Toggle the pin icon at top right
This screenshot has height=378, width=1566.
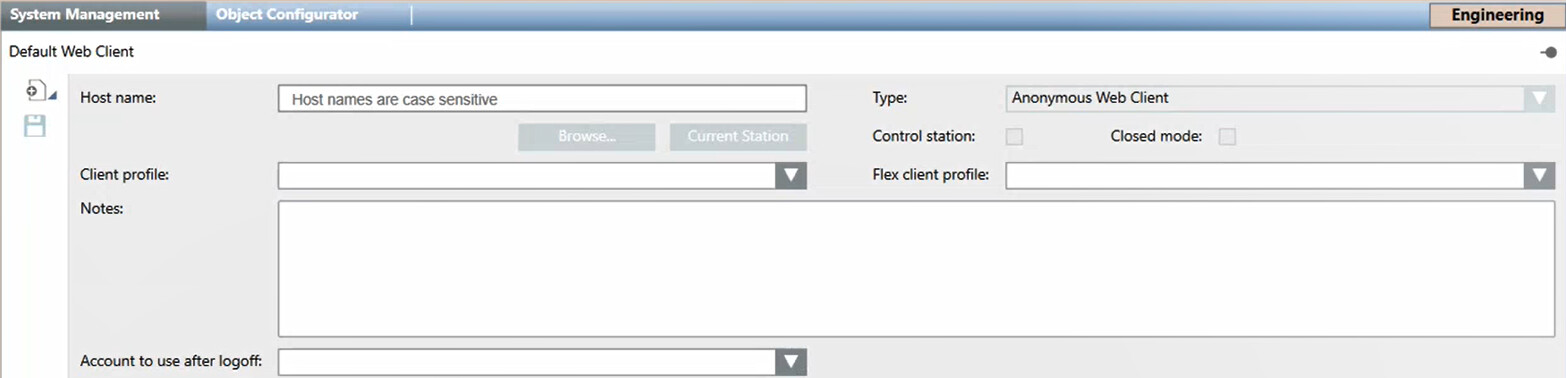pyautogui.click(x=1548, y=52)
